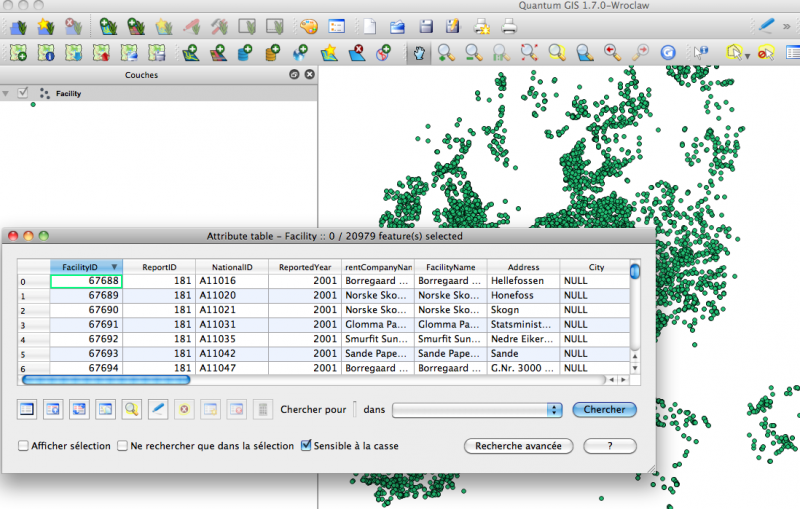Click the attribute table horizontal scrollbar
This screenshot has width=800, height=509.
coord(106,380)
